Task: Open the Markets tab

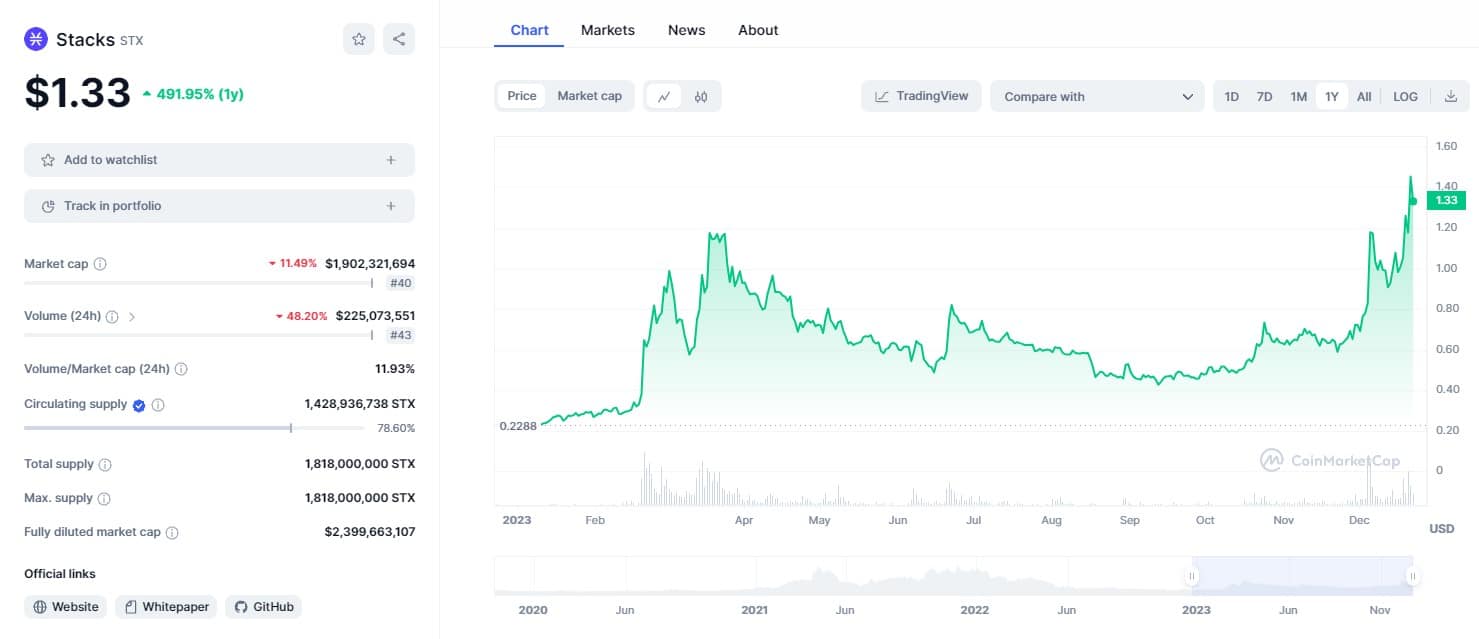Action: coord(607,30)
